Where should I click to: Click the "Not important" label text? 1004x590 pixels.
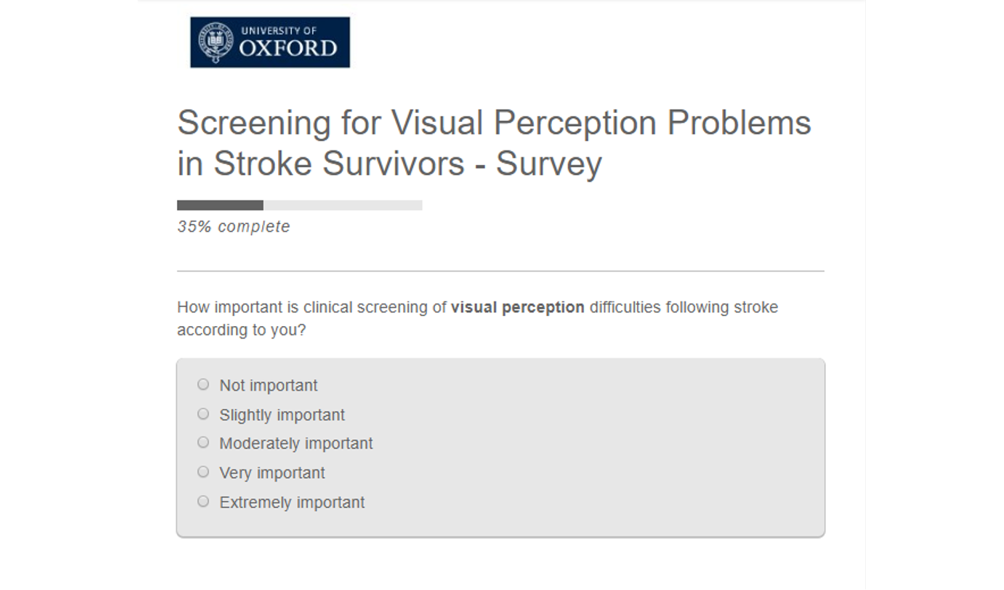tap(268, 386)
